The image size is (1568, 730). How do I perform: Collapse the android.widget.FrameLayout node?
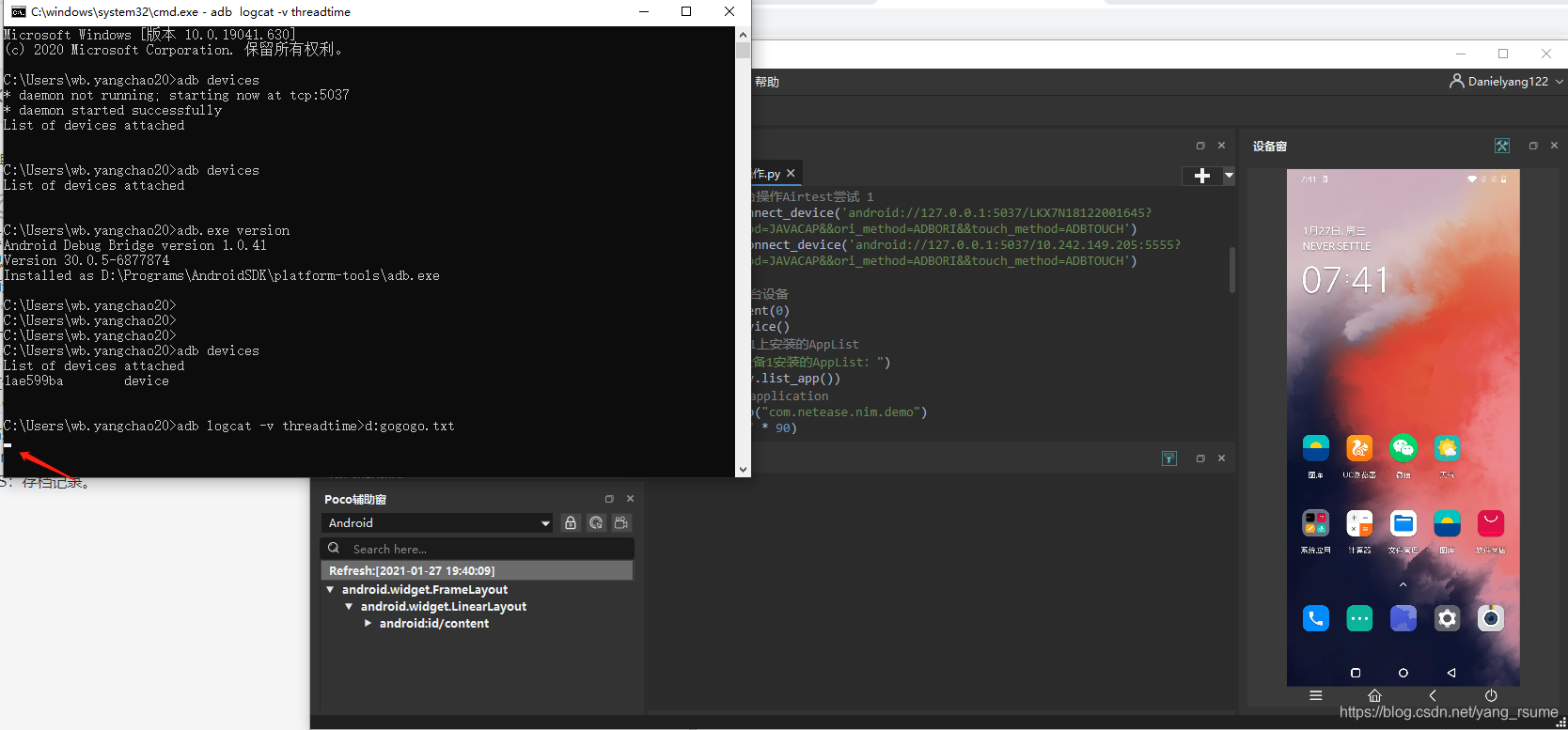coord(330,590)
